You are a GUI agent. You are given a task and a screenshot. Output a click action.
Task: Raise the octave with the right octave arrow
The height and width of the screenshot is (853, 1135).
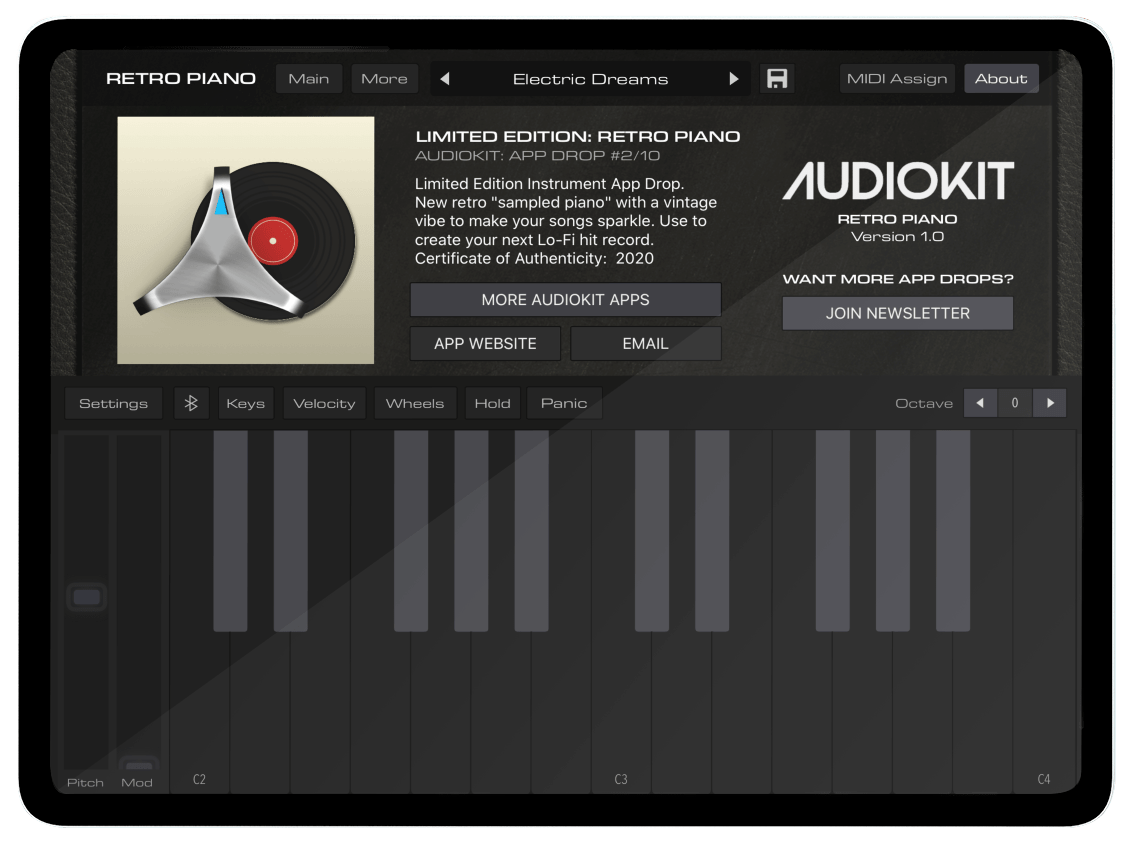(x=1049, y=402)
